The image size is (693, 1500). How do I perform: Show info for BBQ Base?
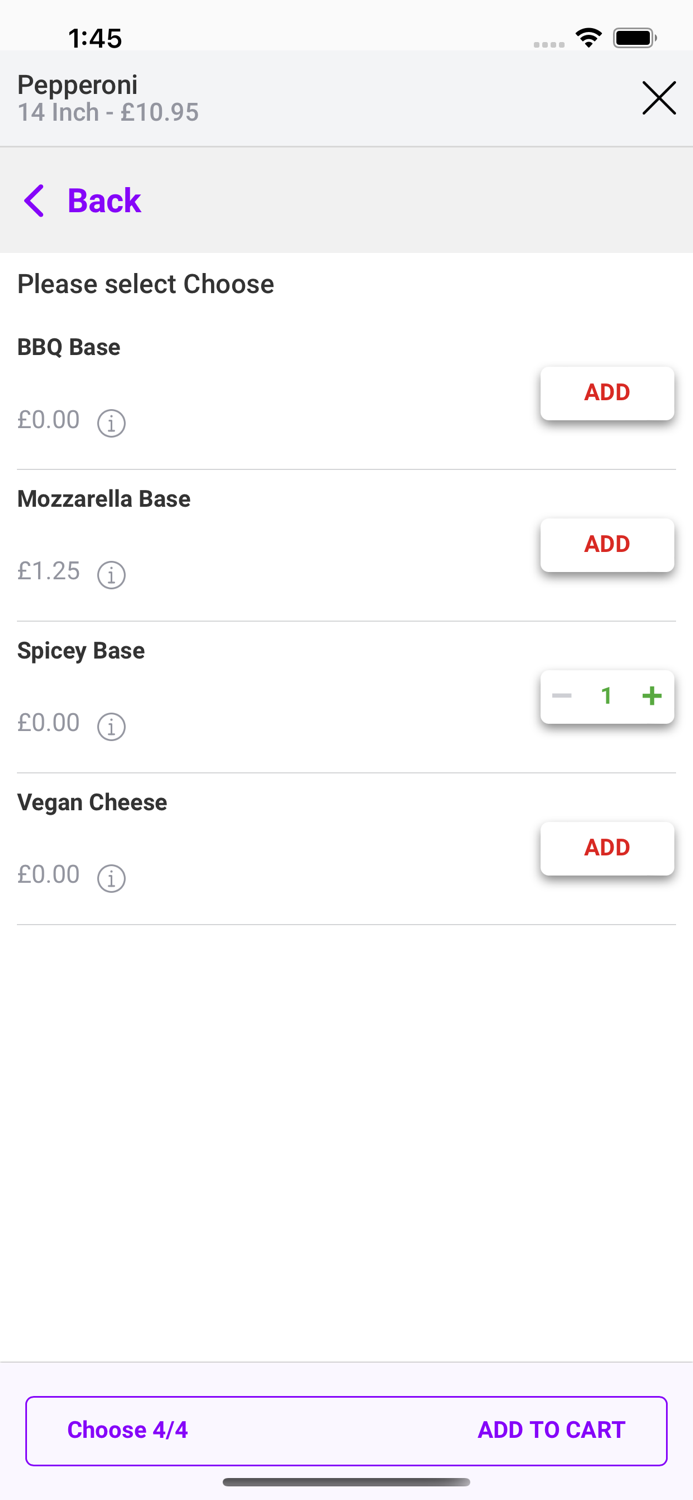pyautogui.click(x=111, y=423)
